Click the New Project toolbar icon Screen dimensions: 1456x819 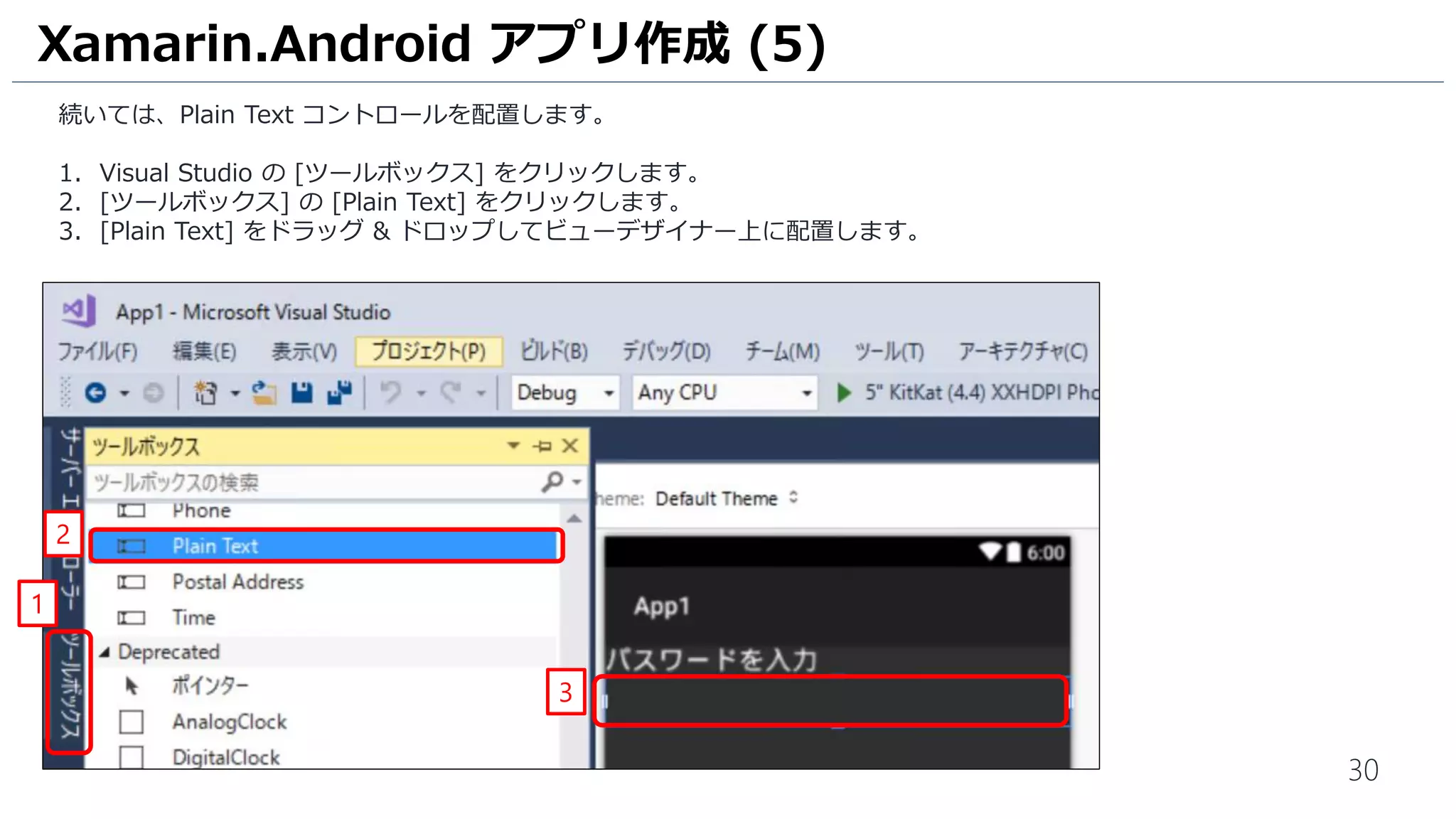(x=205, y=392)
